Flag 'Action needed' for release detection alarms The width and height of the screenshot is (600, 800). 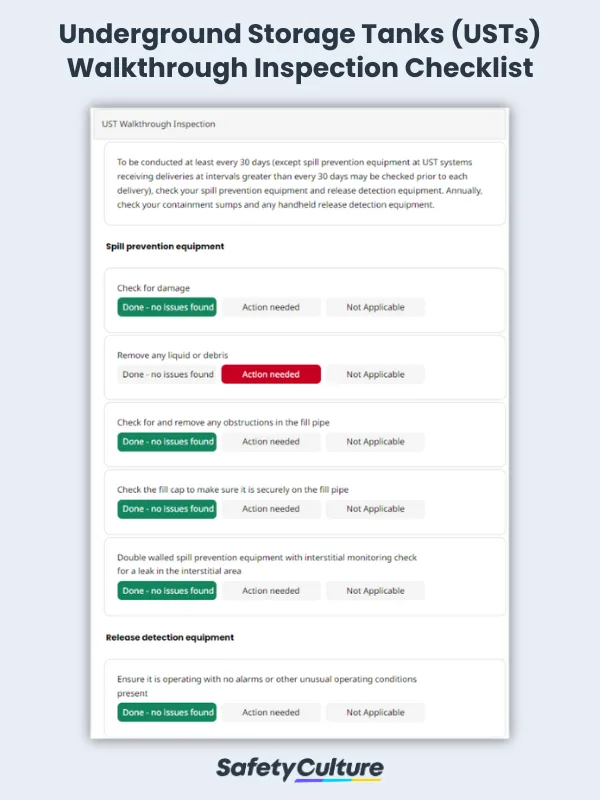271,712
